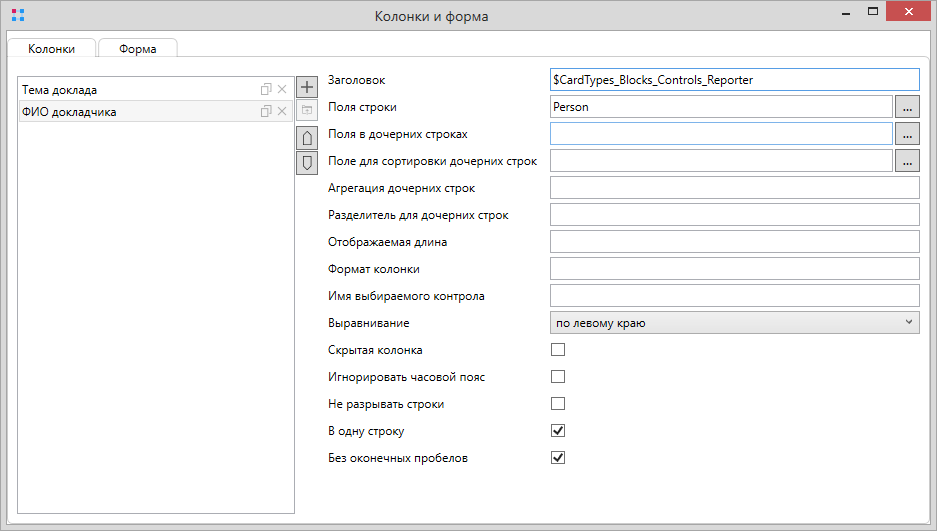Click the plus button to add column
The height and width of the screenshot is (531, 937).
point(307,88)
